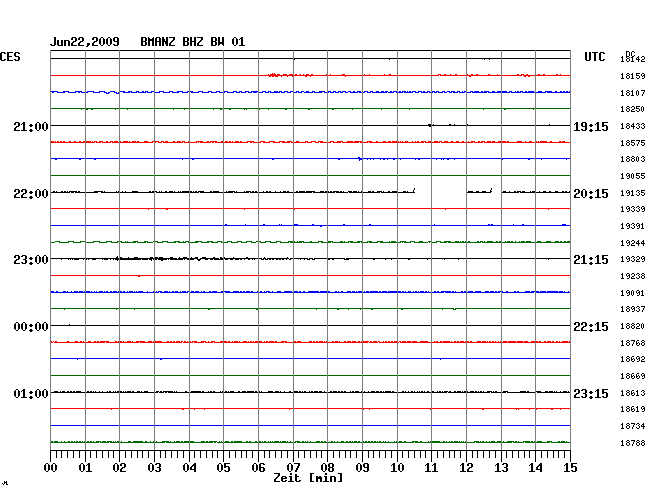Click the DC value 18159
This screenshot has height=494, width=650.
point(633,76)
